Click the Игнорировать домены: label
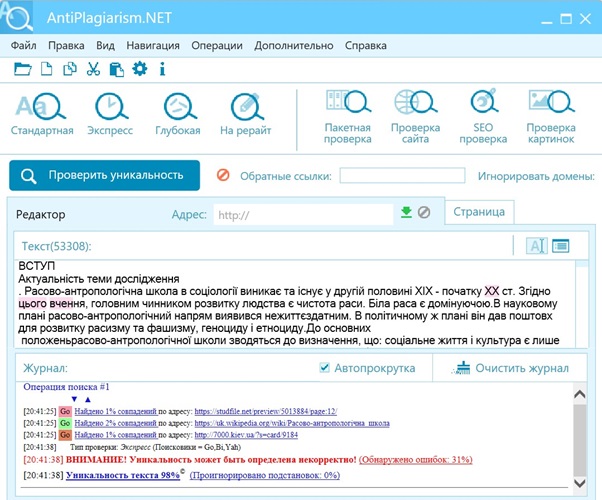The width and height of the screenshot is (602, 500). click(x=536, y=176)
